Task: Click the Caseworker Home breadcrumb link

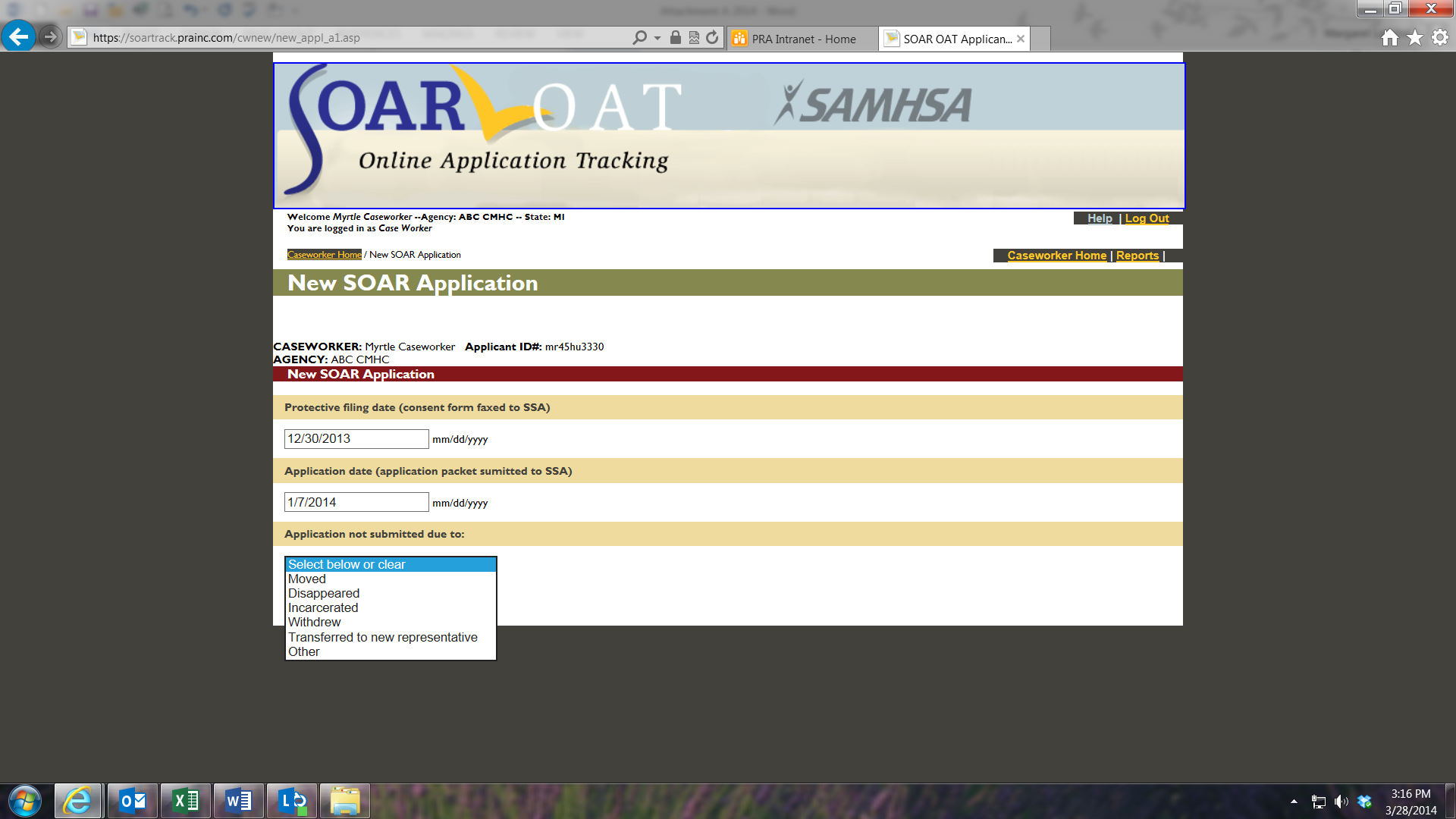Action: click(x=324, y=255)
